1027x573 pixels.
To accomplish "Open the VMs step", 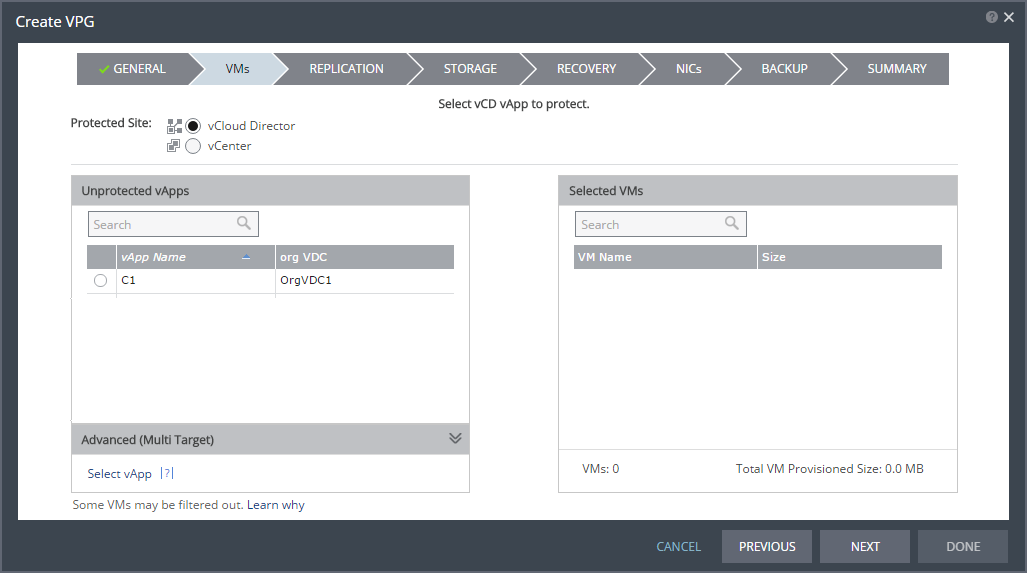I will click(x=237, y=69).
